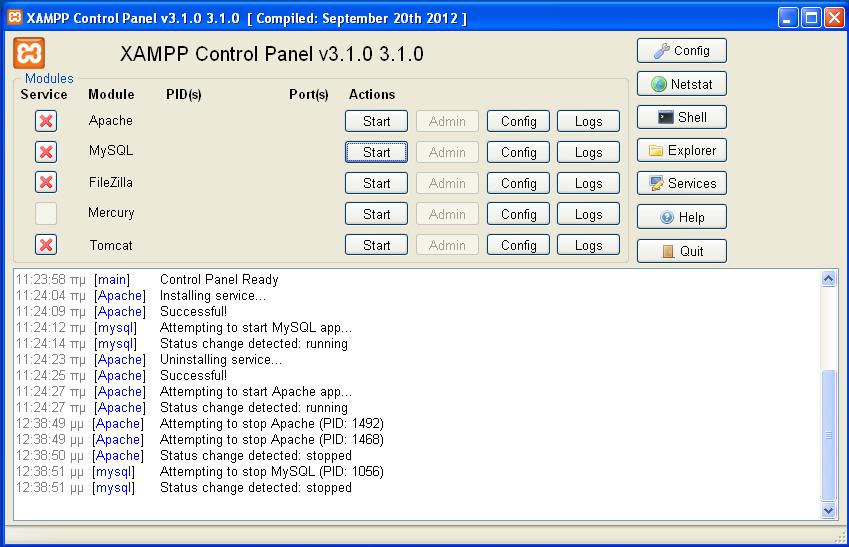Toggle the Mercury service checkbox
The width and height of the screenshot is (849, 547).
tap(46, 213)
